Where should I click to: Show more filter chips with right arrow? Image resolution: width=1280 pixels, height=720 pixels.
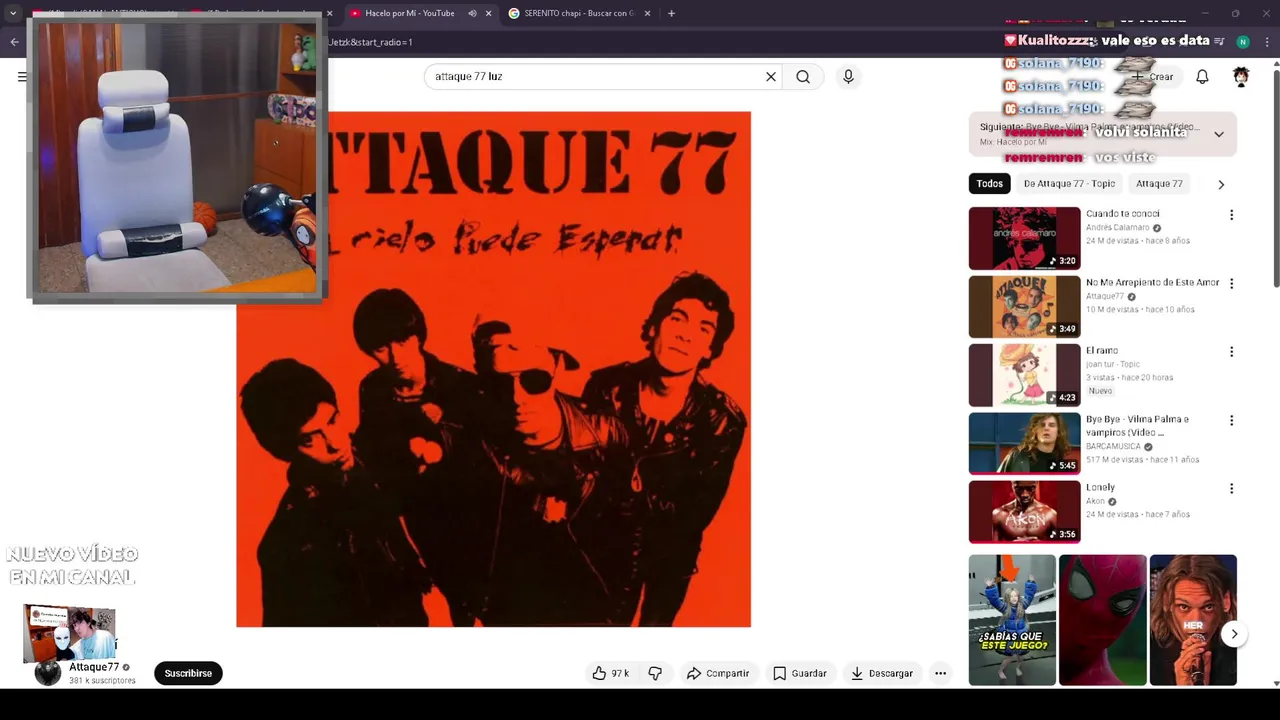(x=1220, y=184)
